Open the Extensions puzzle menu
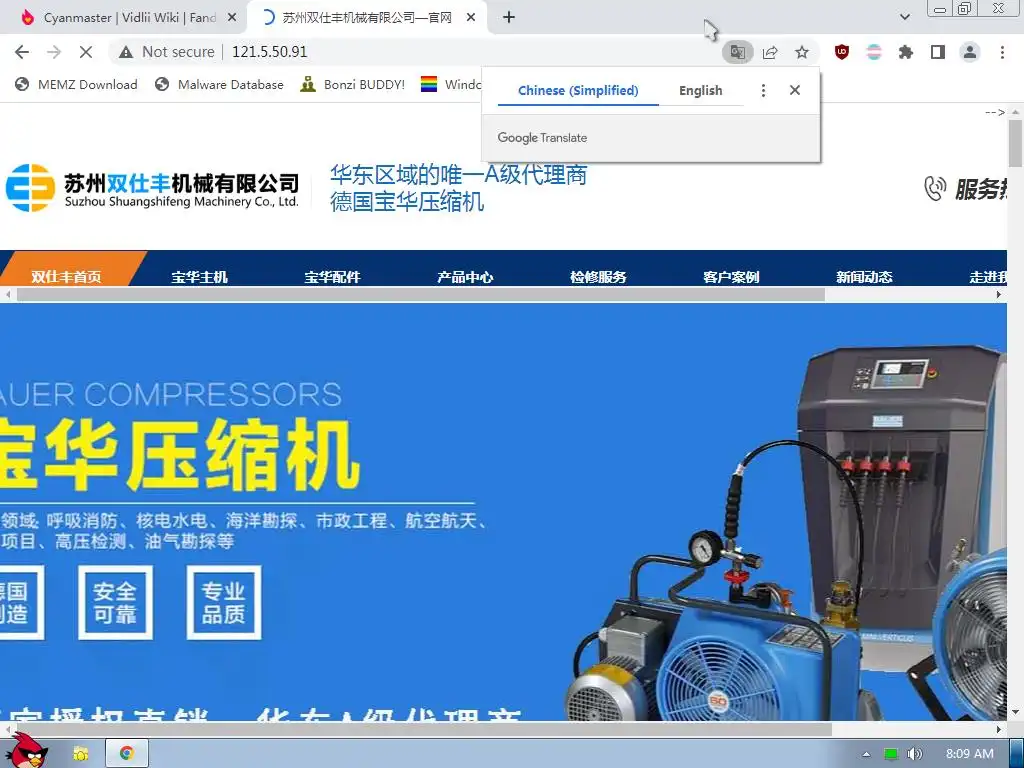 pyautogui.click(x=905, y=52)
